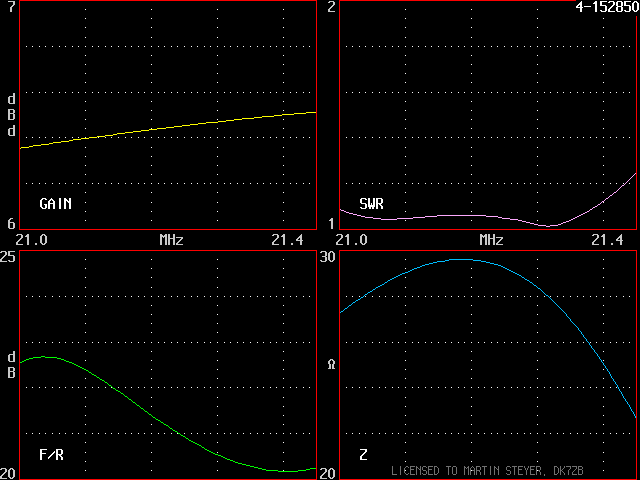Image resolution: width=640 pixels, height=480 pixels.
Task: Click the 21.4 frequency label under the SWR plot
Action: coord(607,240)
